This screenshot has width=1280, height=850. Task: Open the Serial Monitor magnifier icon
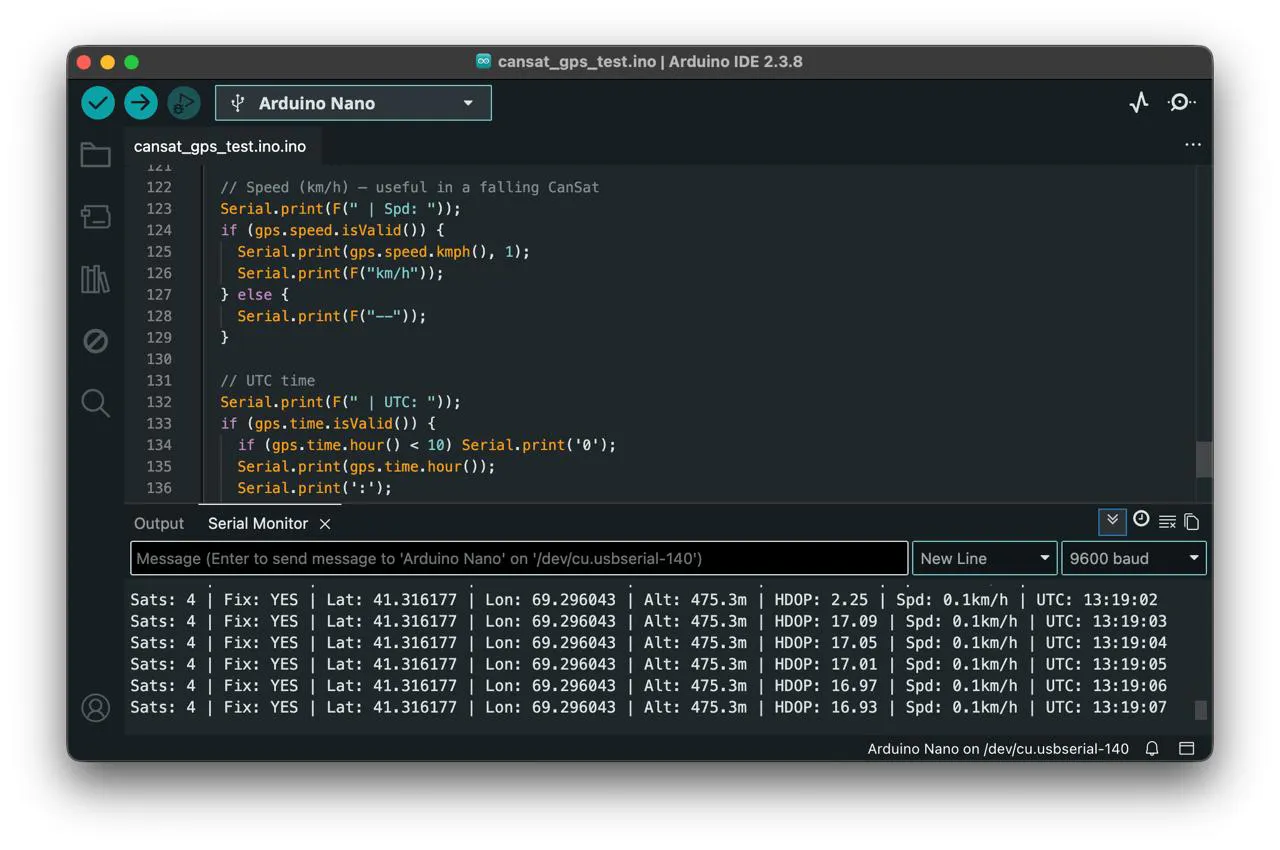point(1182,102)
